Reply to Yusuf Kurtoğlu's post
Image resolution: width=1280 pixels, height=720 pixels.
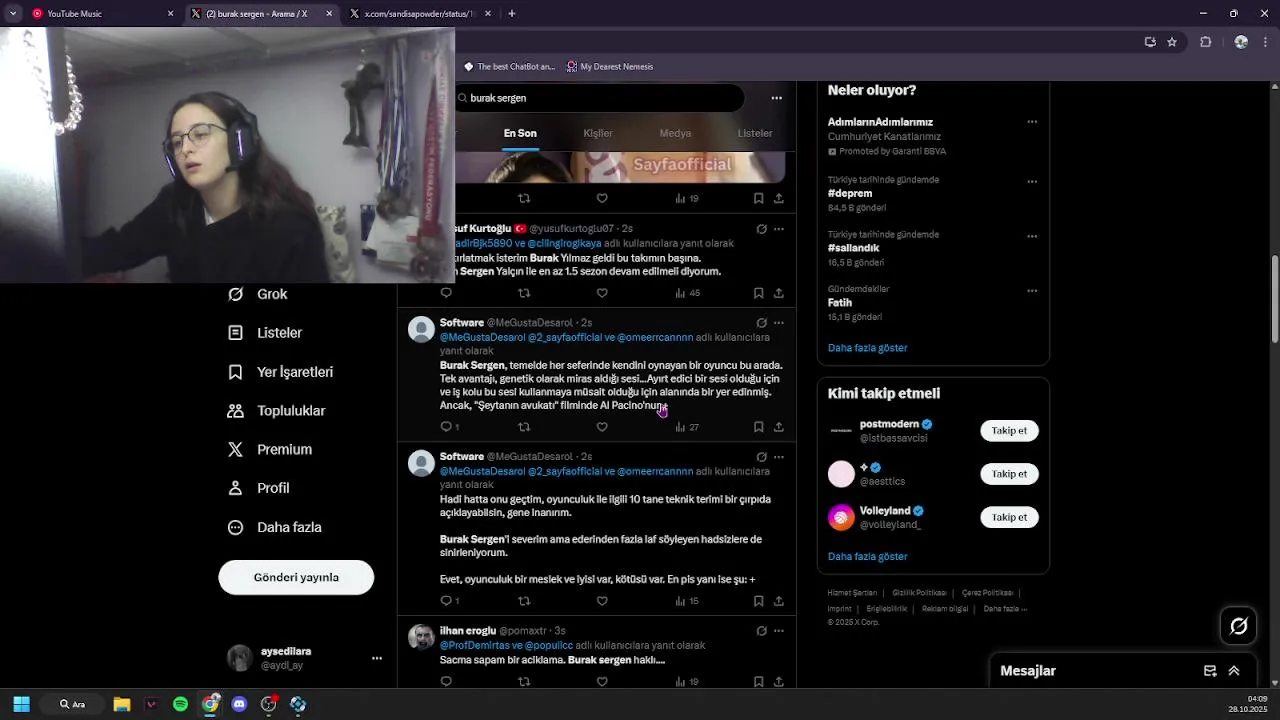446,293
